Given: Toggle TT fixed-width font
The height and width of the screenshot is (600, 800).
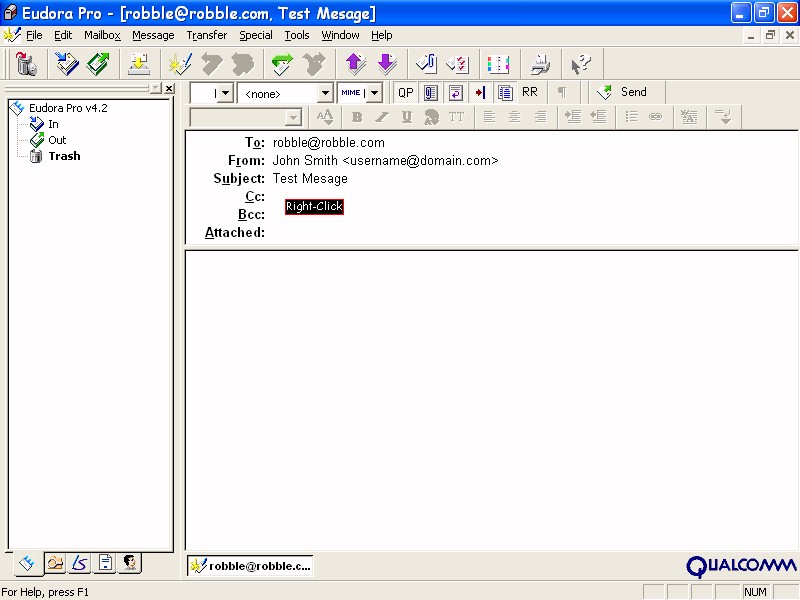Looking at the screenshot, I should (x=457, y=117).
